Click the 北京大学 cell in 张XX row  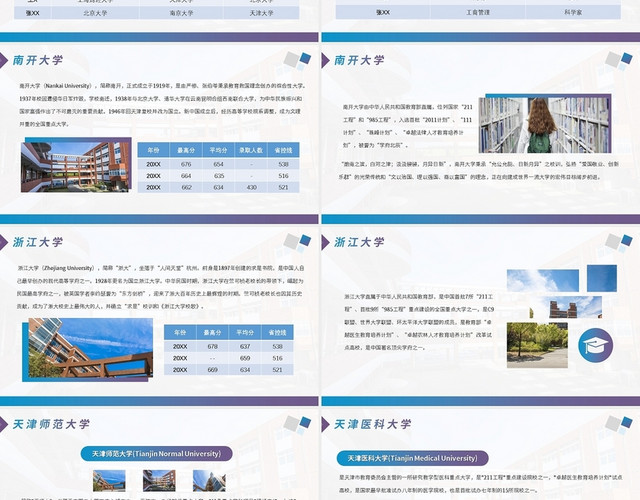[x=95, y=13]
